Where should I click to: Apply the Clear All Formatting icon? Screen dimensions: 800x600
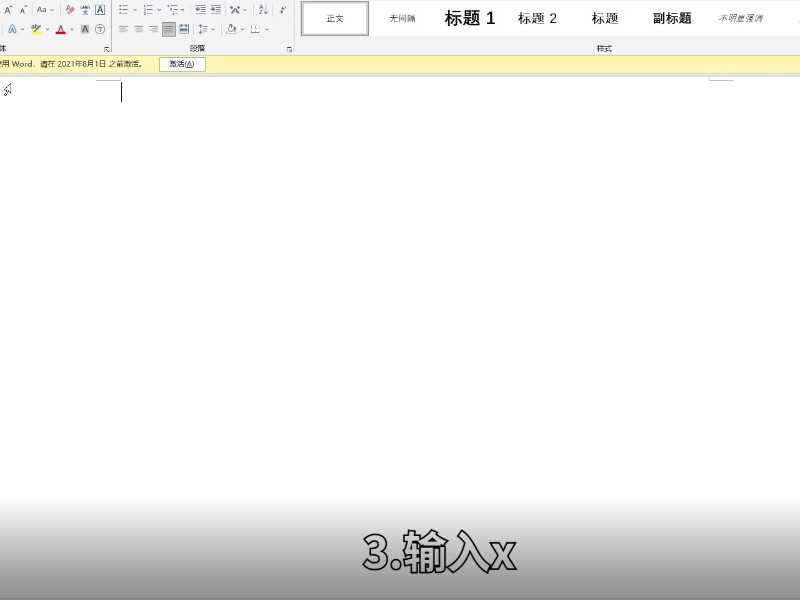(69, 10)
